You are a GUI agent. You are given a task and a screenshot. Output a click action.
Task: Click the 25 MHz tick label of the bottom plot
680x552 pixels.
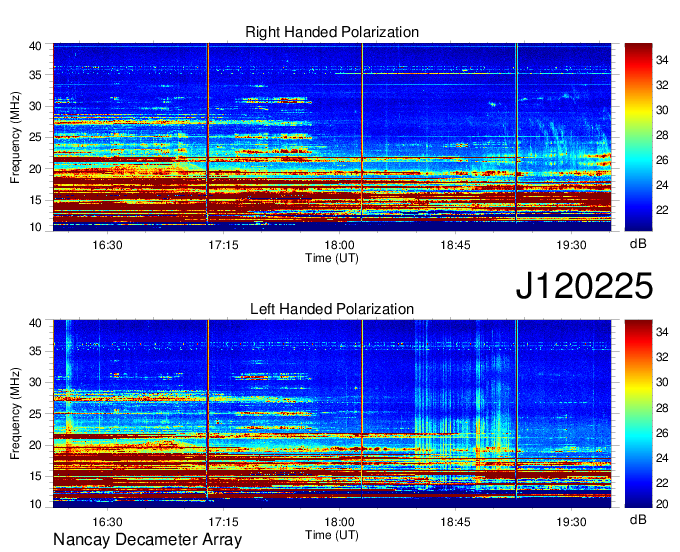[35, 414]
